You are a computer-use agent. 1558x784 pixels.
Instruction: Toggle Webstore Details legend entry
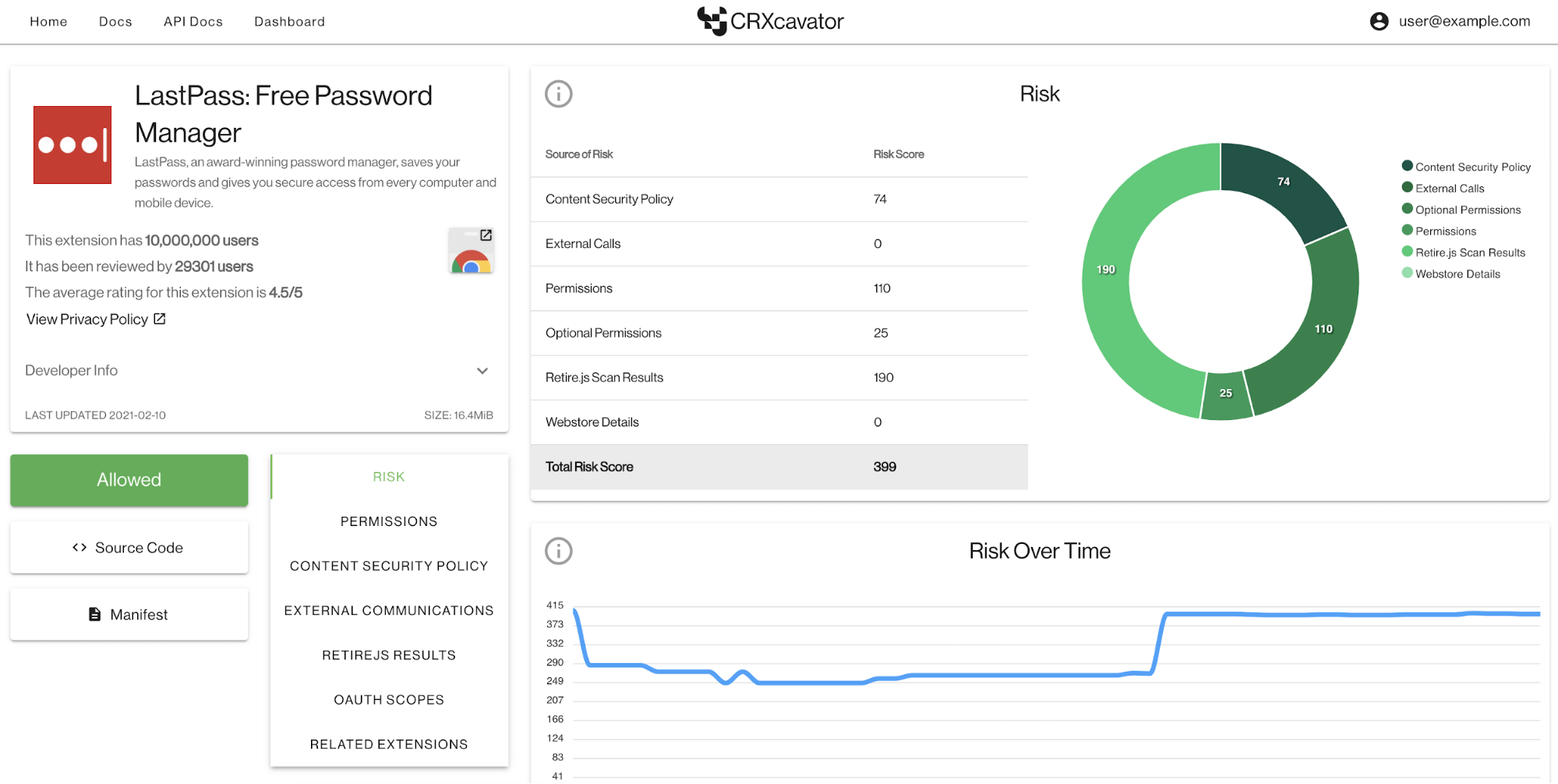pyautogui.click(x=1450, y=274)
